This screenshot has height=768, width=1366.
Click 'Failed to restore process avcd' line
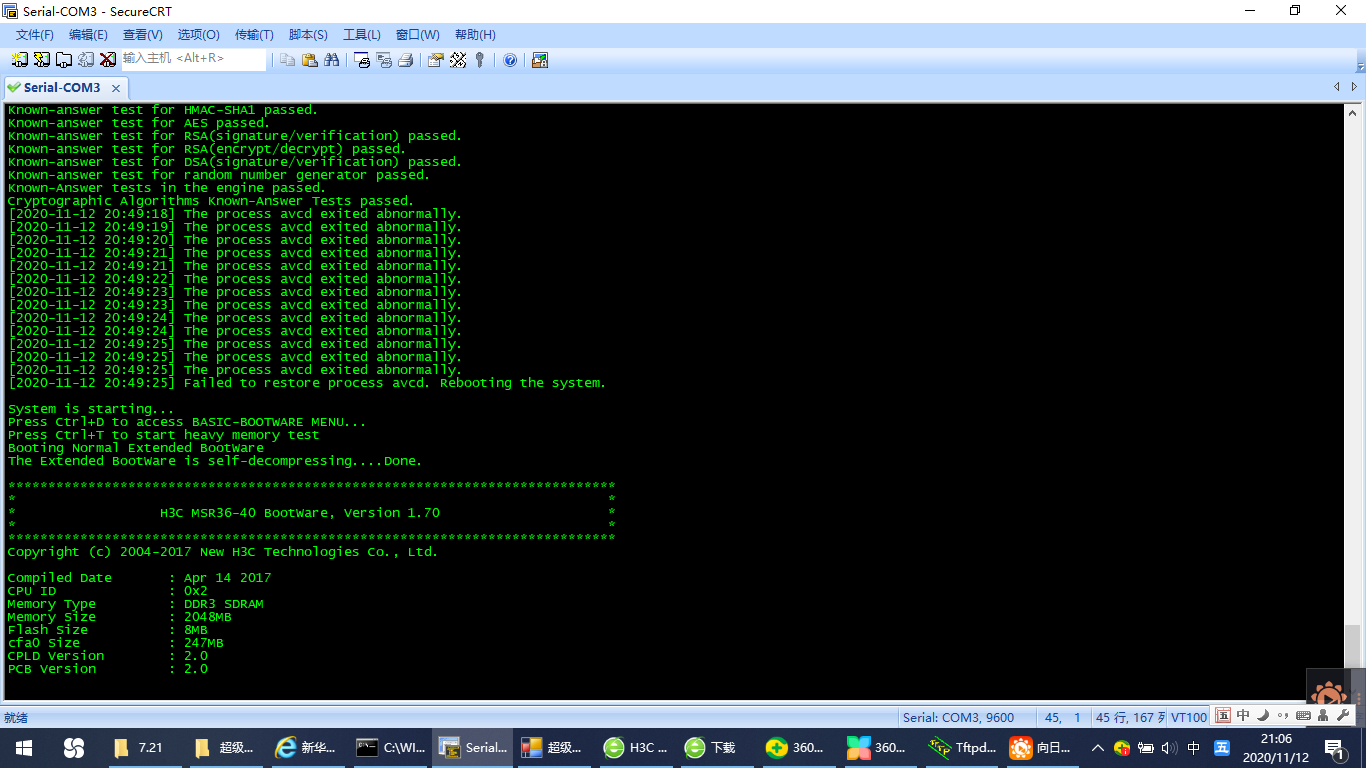(x=306, y=383)
